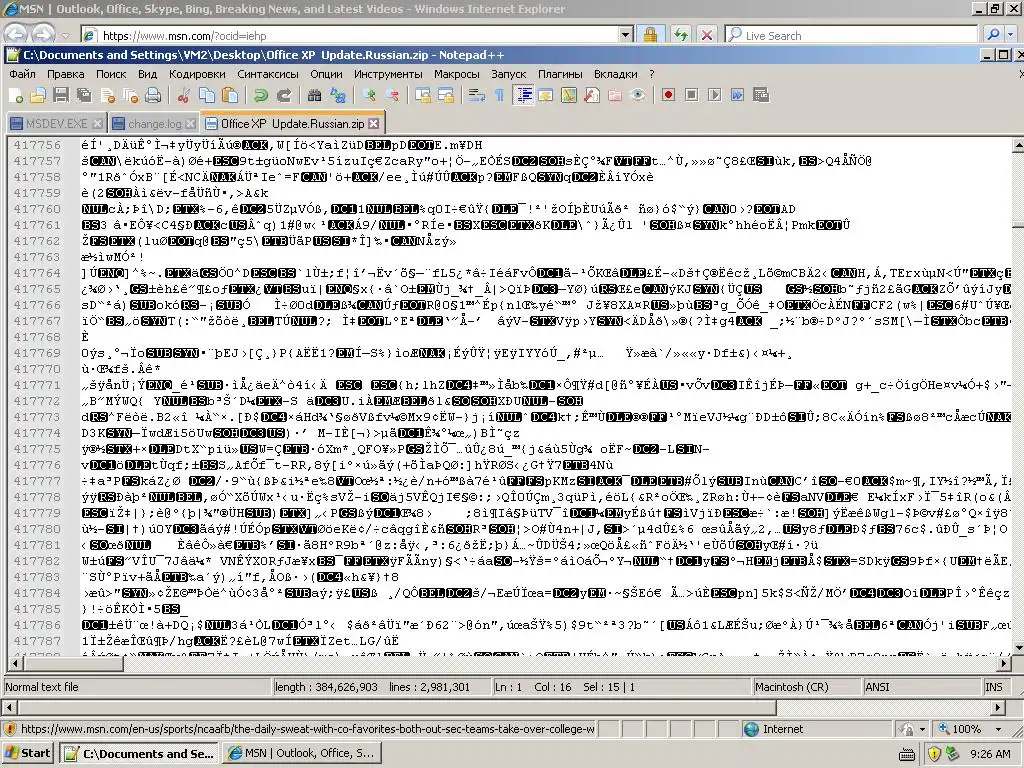Run macro multiple times icon
Viewport: 1024px width, 768px height.
(x=737, y=95)
